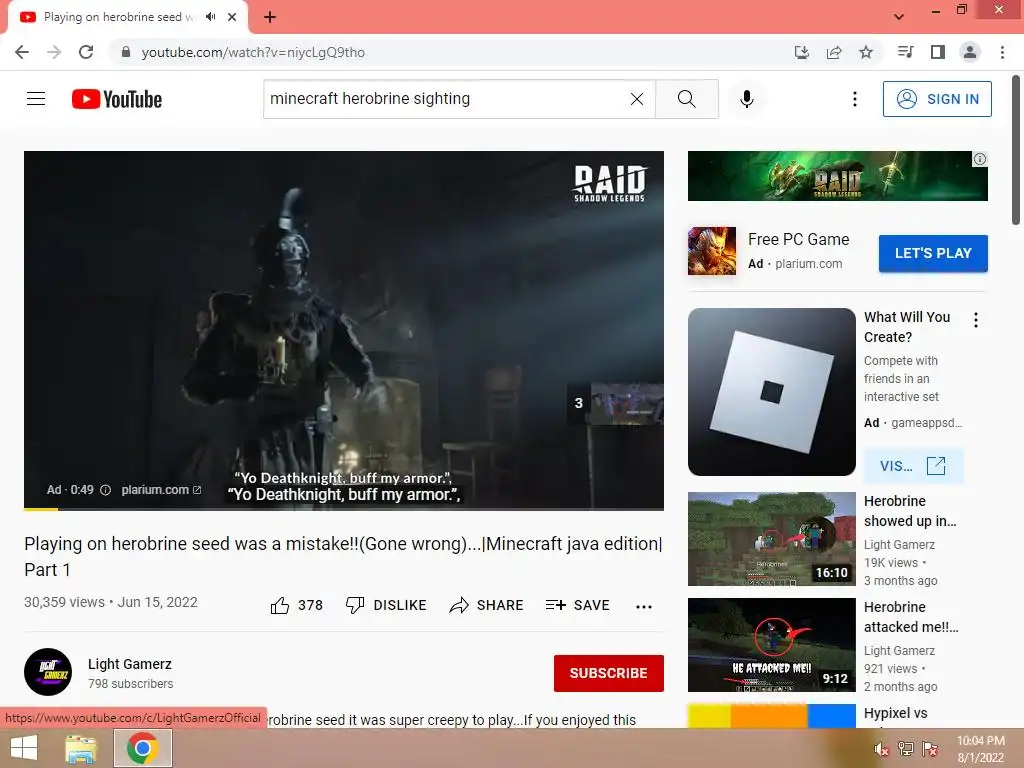Open Action Center flag icon in tray
1024x768 pixels.
tap(930, 749)
